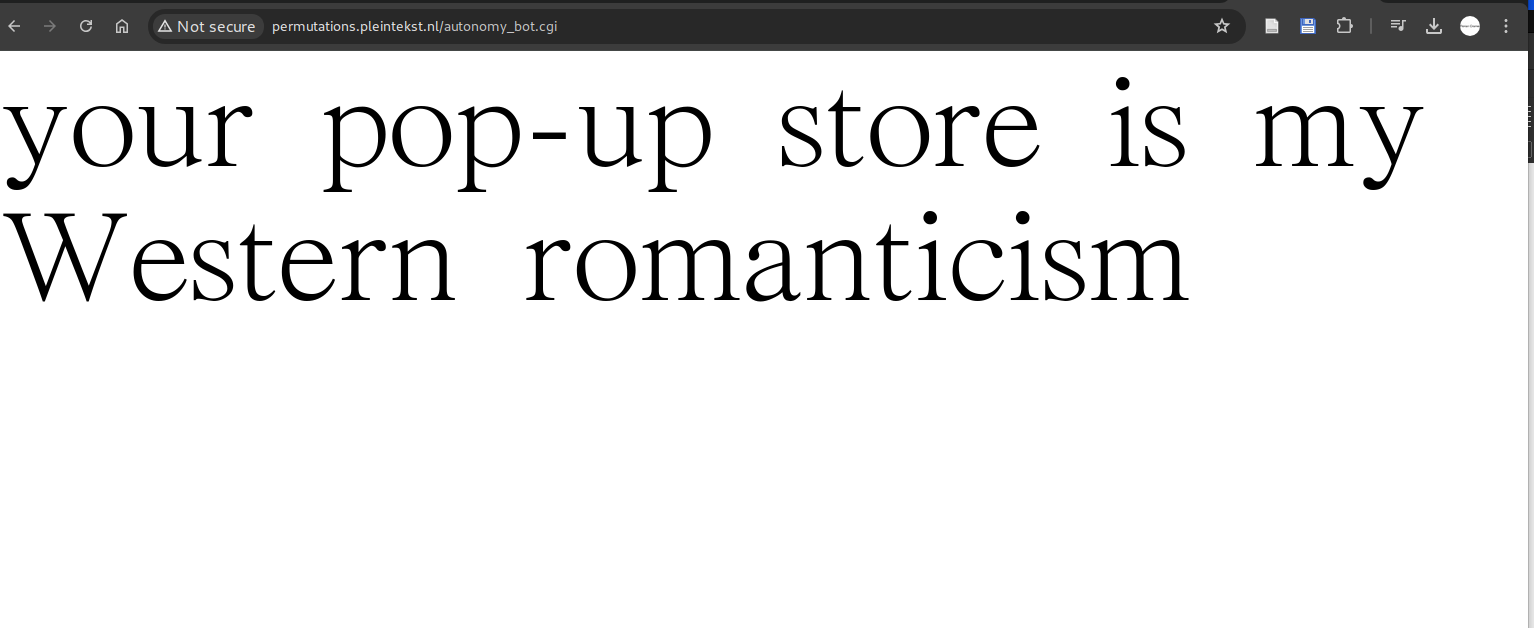Click the blue floppy disk extension icon
The image size is (1534, 628).
(x=1307, y=26)
